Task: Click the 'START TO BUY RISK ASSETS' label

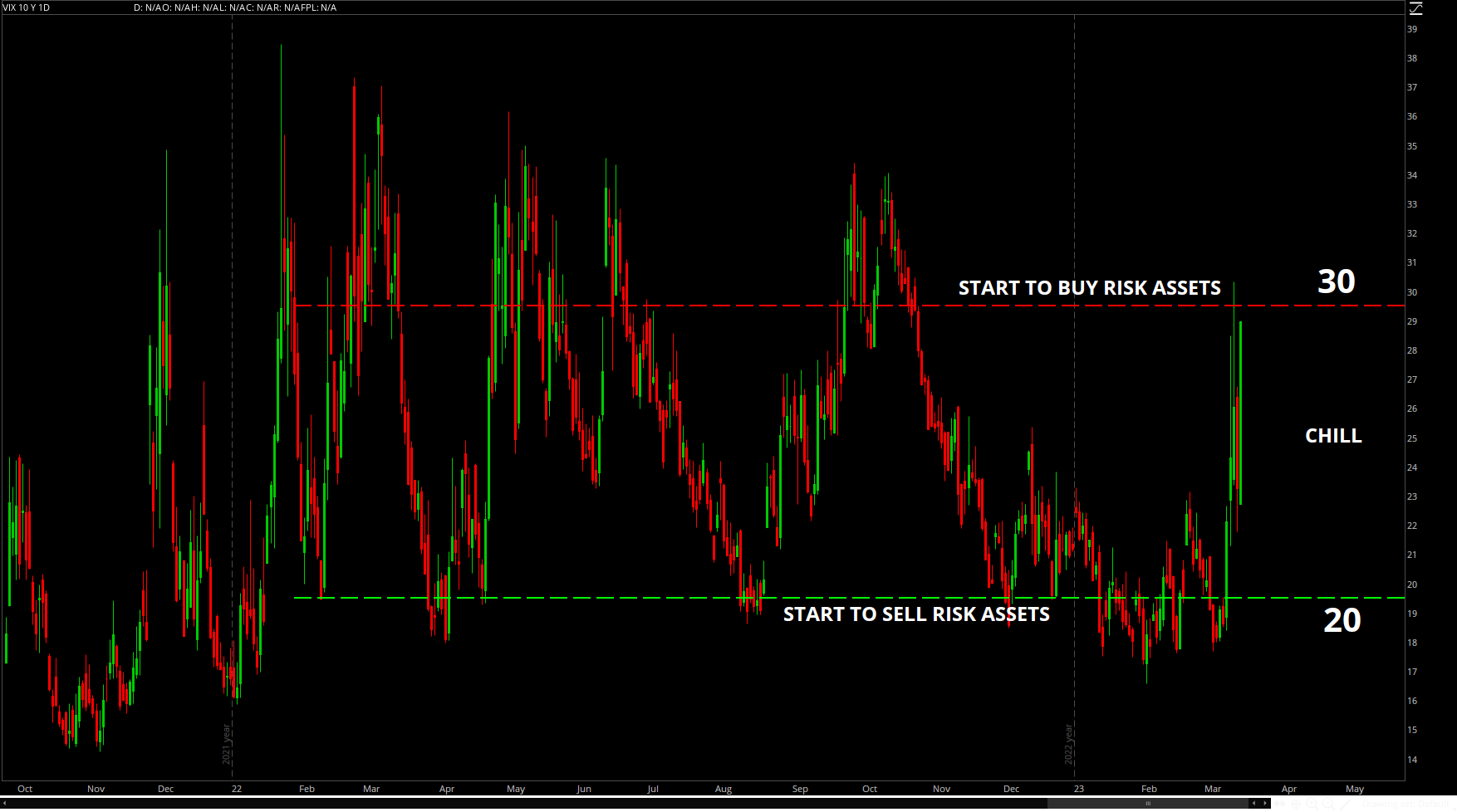Action: [x=1089, y=288]
